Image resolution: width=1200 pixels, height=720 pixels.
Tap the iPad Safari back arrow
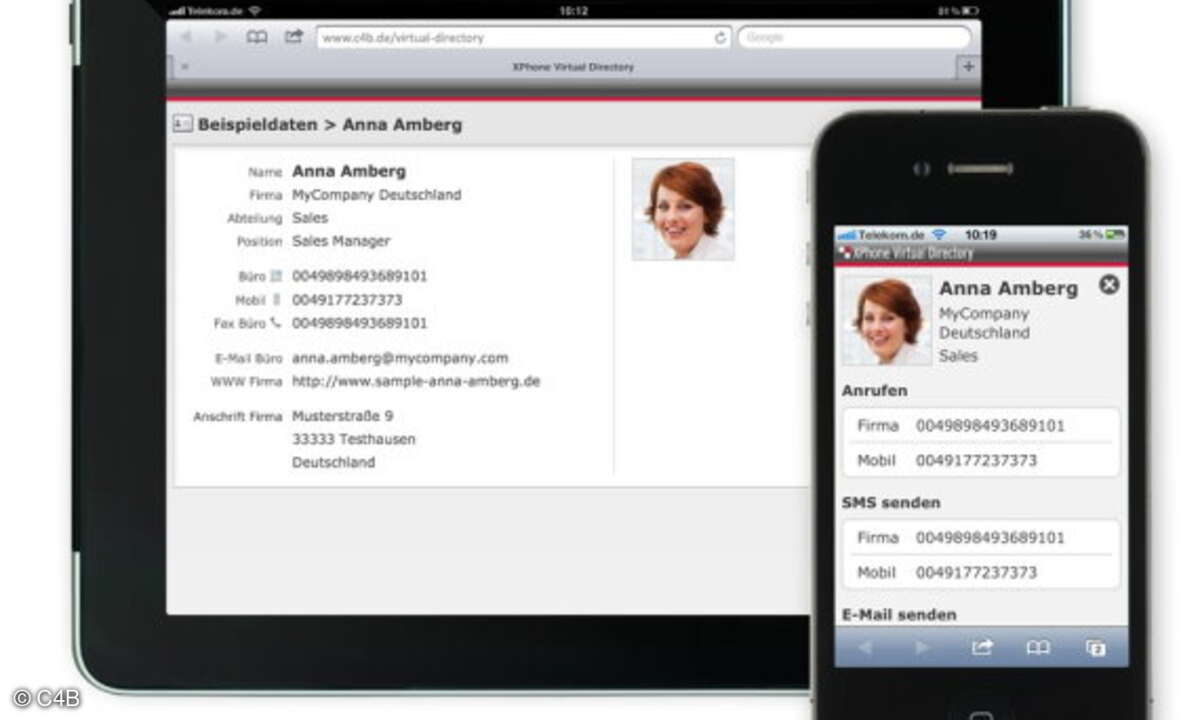(185, 37)
